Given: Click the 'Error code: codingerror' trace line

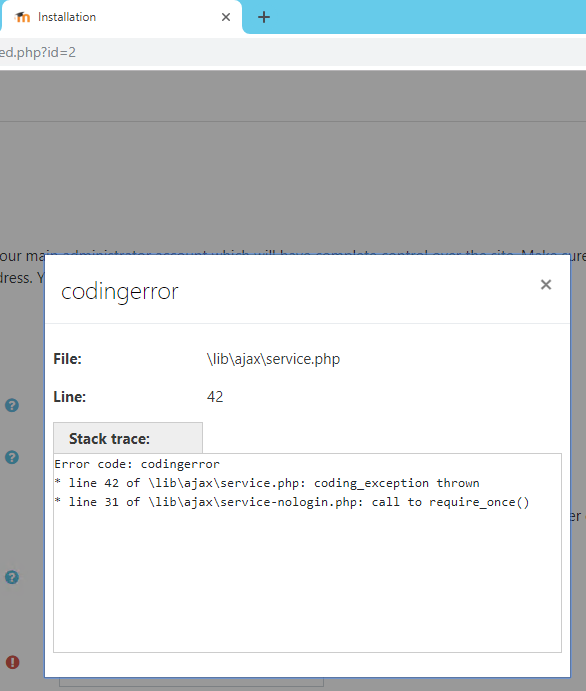Looking at the screenshot, I should click(137, 464).
